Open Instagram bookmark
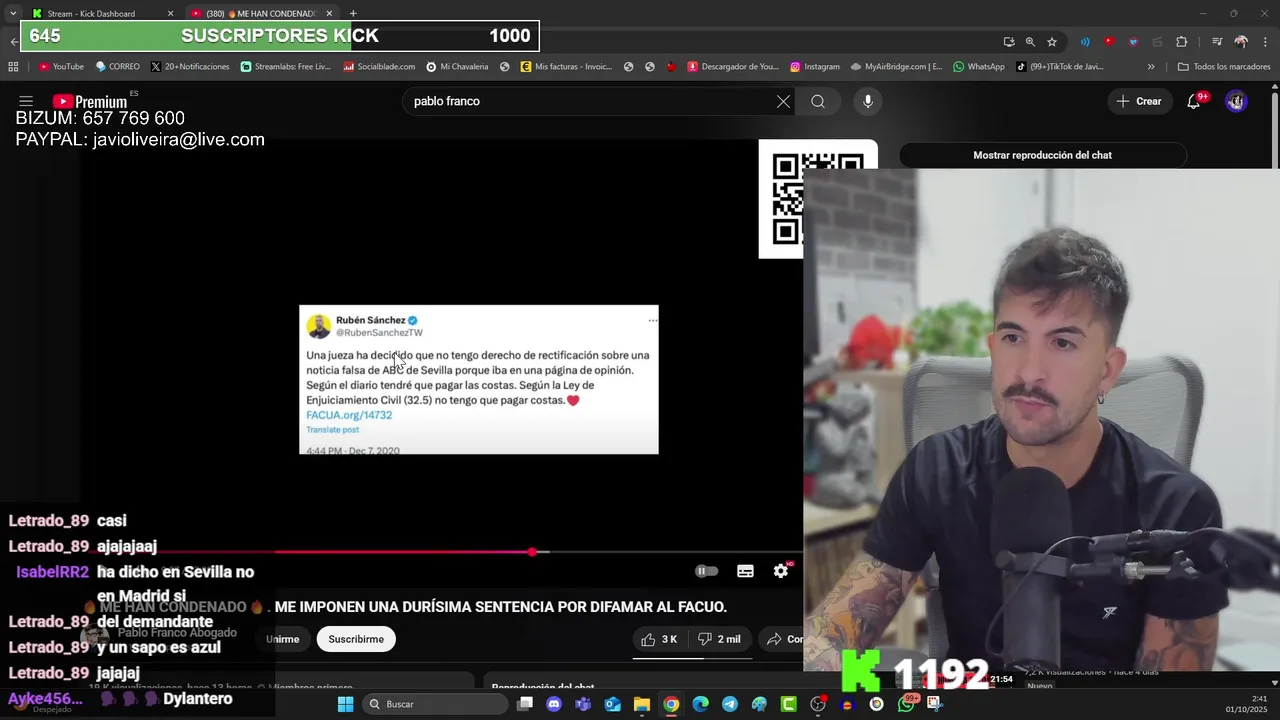Image resolution: width=1280 pixels, height=720 pixels. pyautogui.click(x=815, y=67)
